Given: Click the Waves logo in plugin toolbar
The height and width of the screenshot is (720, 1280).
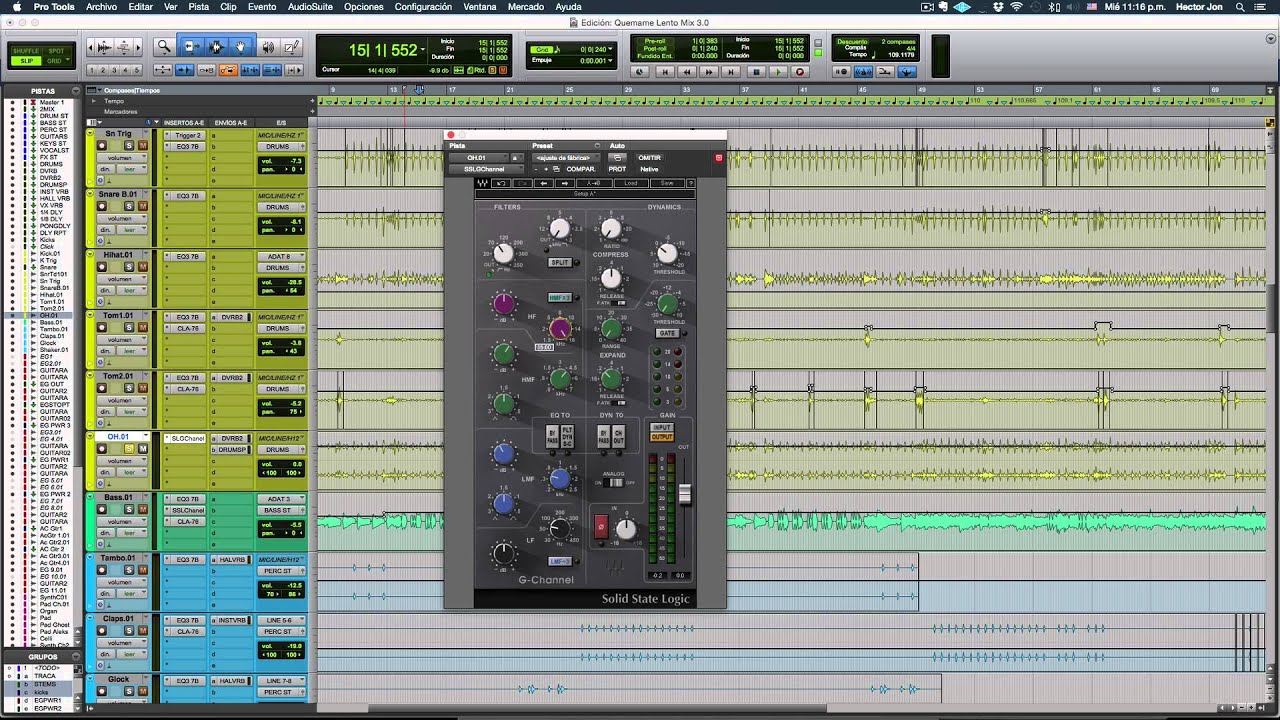Looking at the screenshot, I should tap(482, 184).
